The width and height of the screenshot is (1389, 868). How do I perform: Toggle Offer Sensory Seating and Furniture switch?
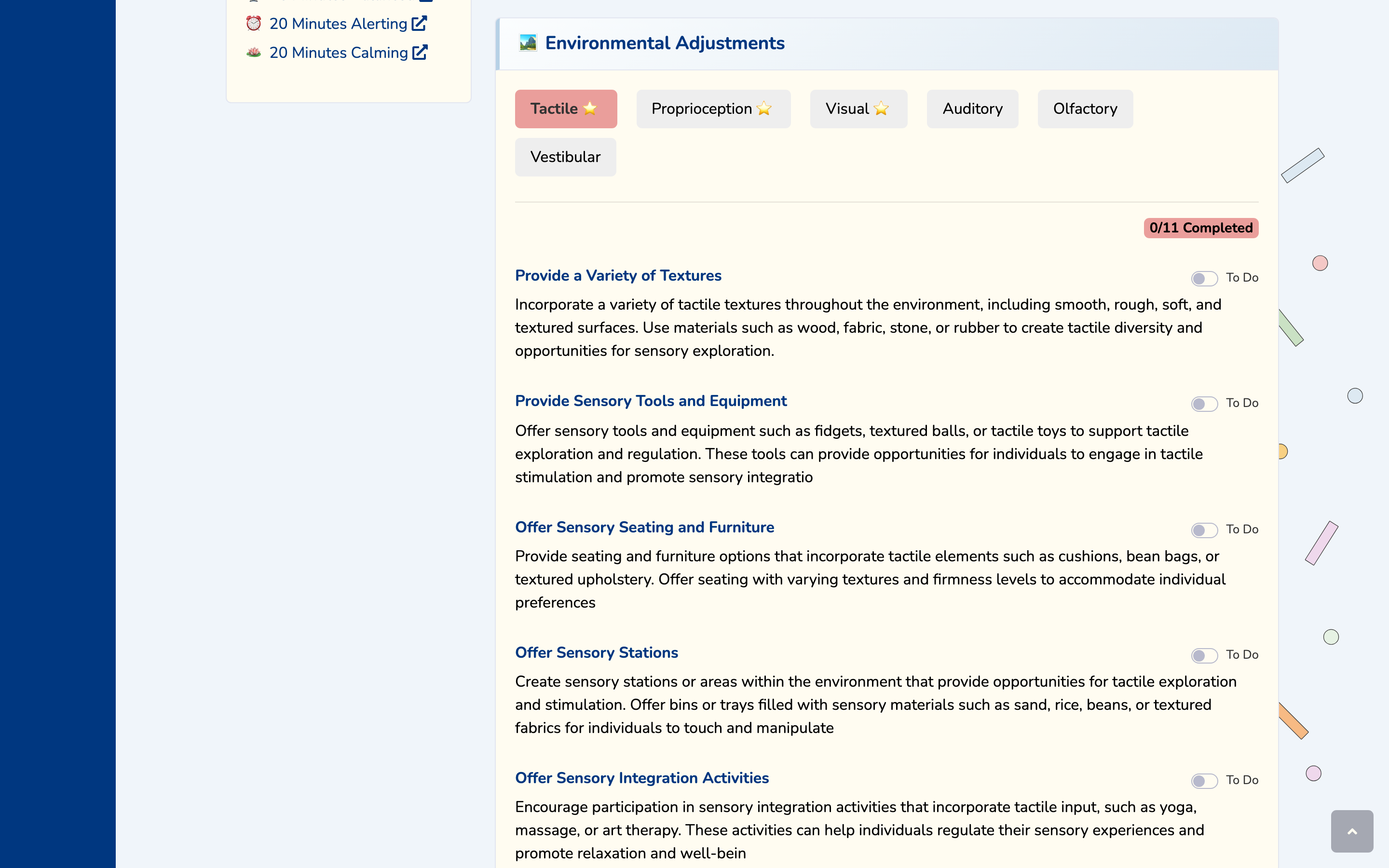pos(1204,530)
